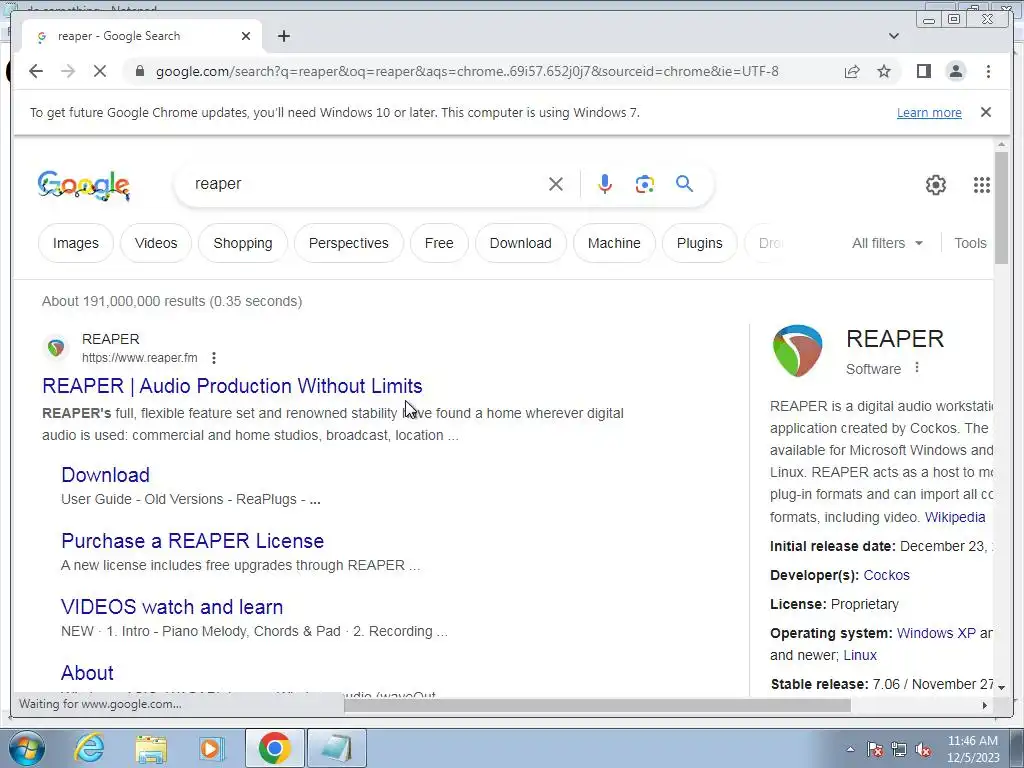The width and height of the screenshot is (1024, 768).
Task: Open the taskbar clock and date
Action: (973, 749)
